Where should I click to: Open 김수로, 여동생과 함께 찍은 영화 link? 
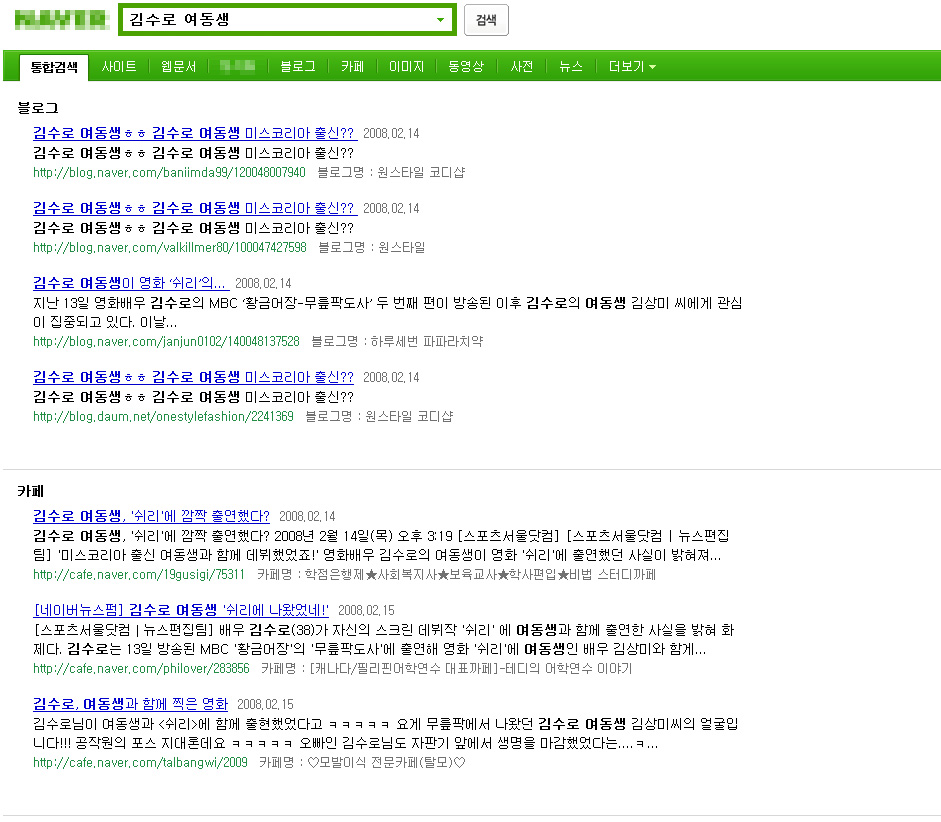[x=131, y=704]
